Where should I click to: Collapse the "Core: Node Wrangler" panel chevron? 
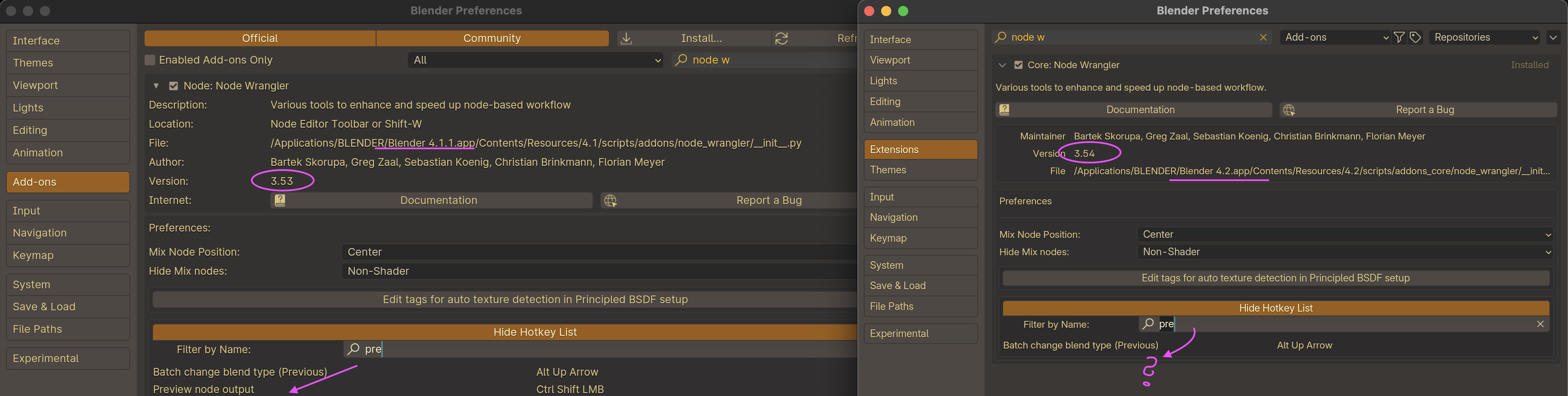[1002, 65]
